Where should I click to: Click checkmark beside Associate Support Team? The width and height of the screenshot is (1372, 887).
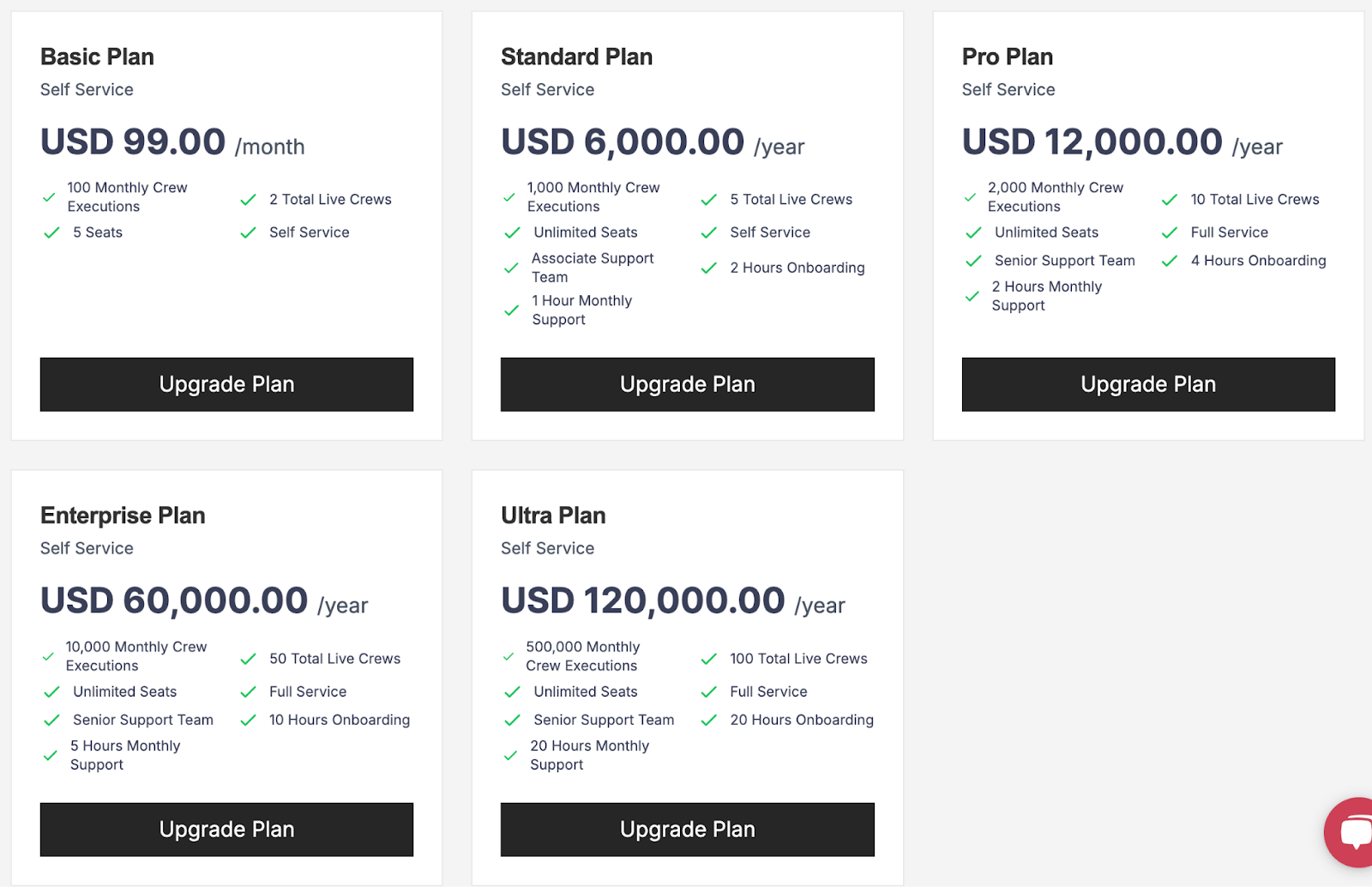(511, 268)
